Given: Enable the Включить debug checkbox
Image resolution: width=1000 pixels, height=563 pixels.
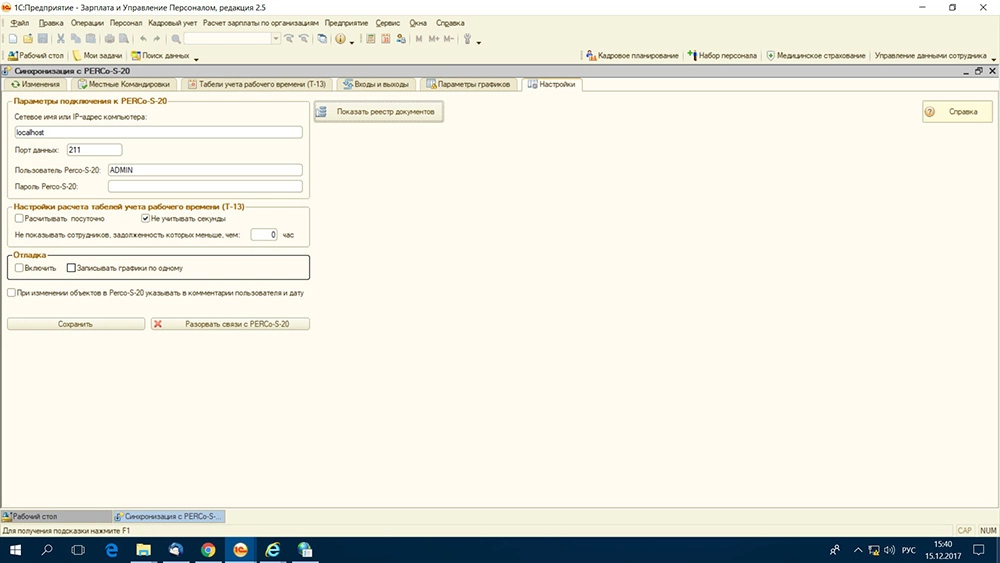Looking at the screenshot, I should click(19, 268).
